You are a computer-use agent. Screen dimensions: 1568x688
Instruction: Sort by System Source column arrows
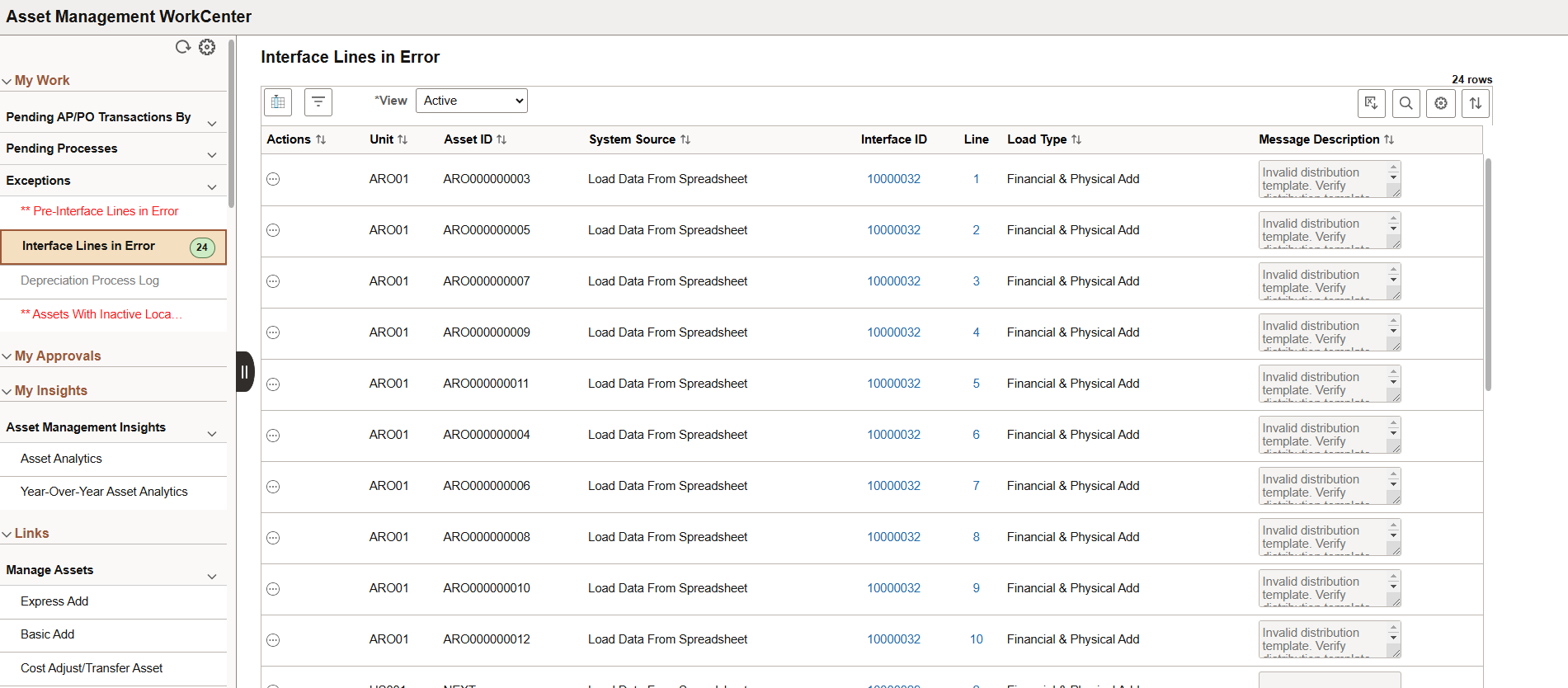[685, 139]
